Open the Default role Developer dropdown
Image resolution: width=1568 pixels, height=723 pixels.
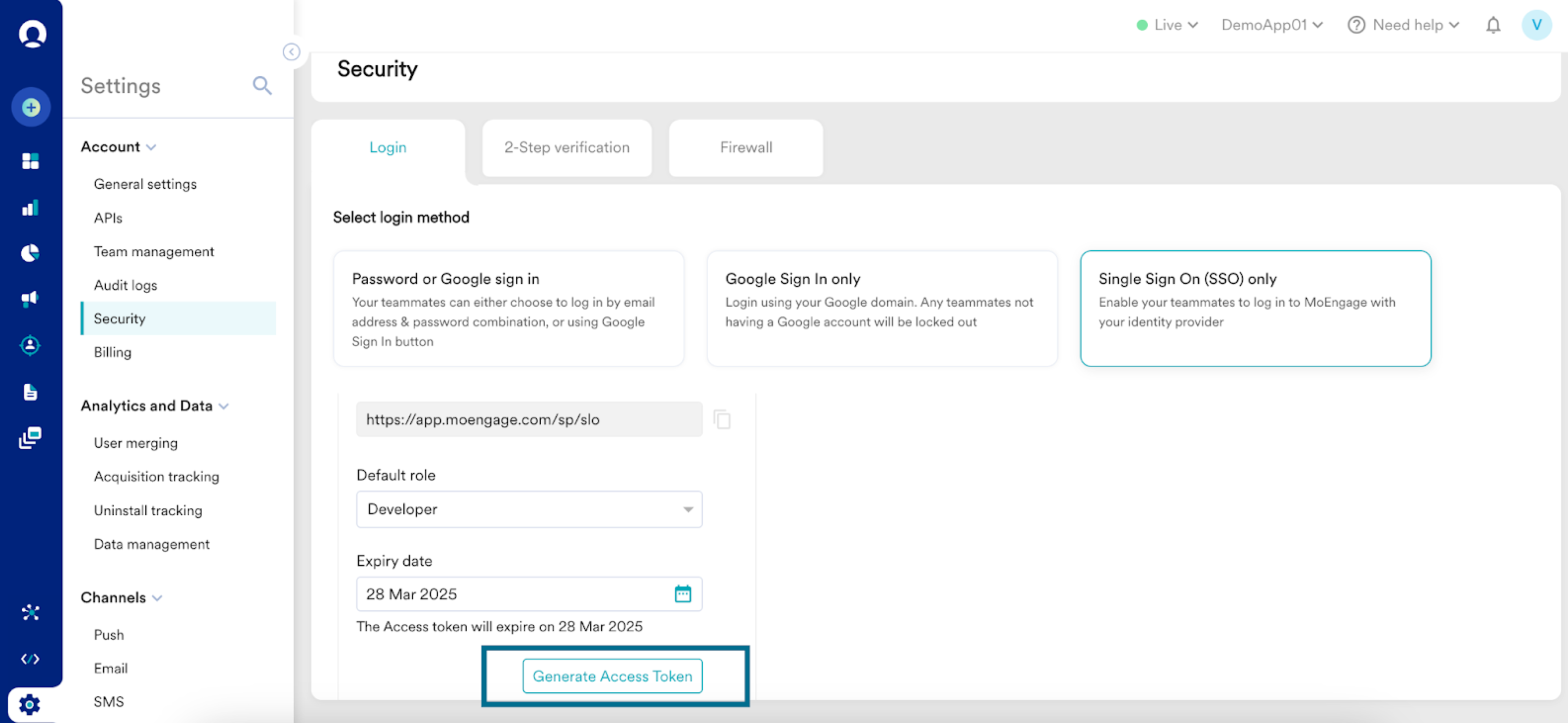point(528,509)
